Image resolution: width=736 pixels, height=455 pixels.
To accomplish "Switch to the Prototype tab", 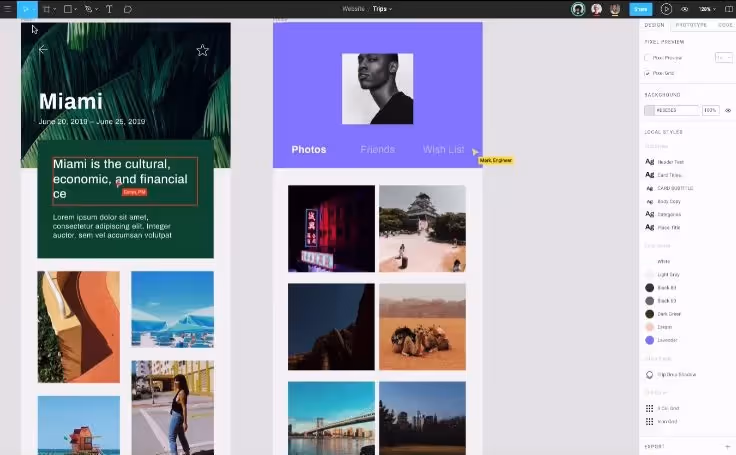I will pos(691,25).
